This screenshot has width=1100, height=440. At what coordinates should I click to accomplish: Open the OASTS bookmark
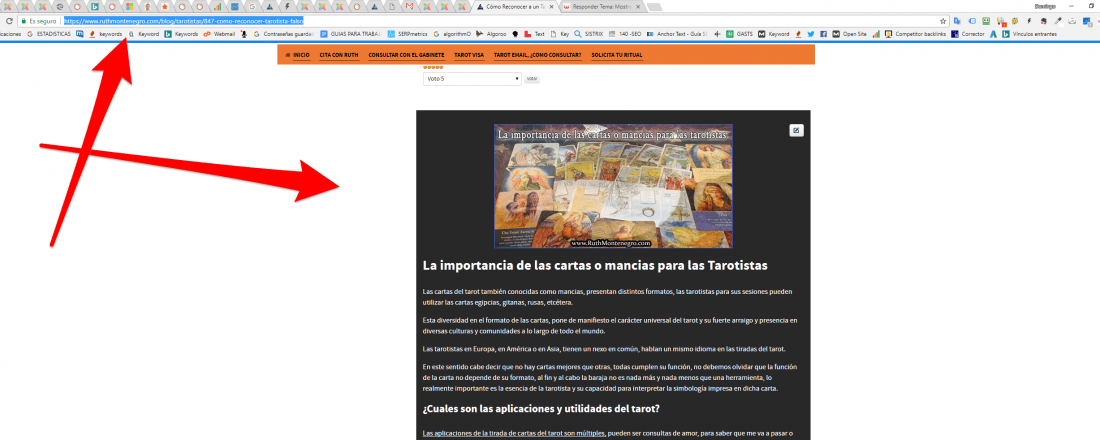point(741,34)
